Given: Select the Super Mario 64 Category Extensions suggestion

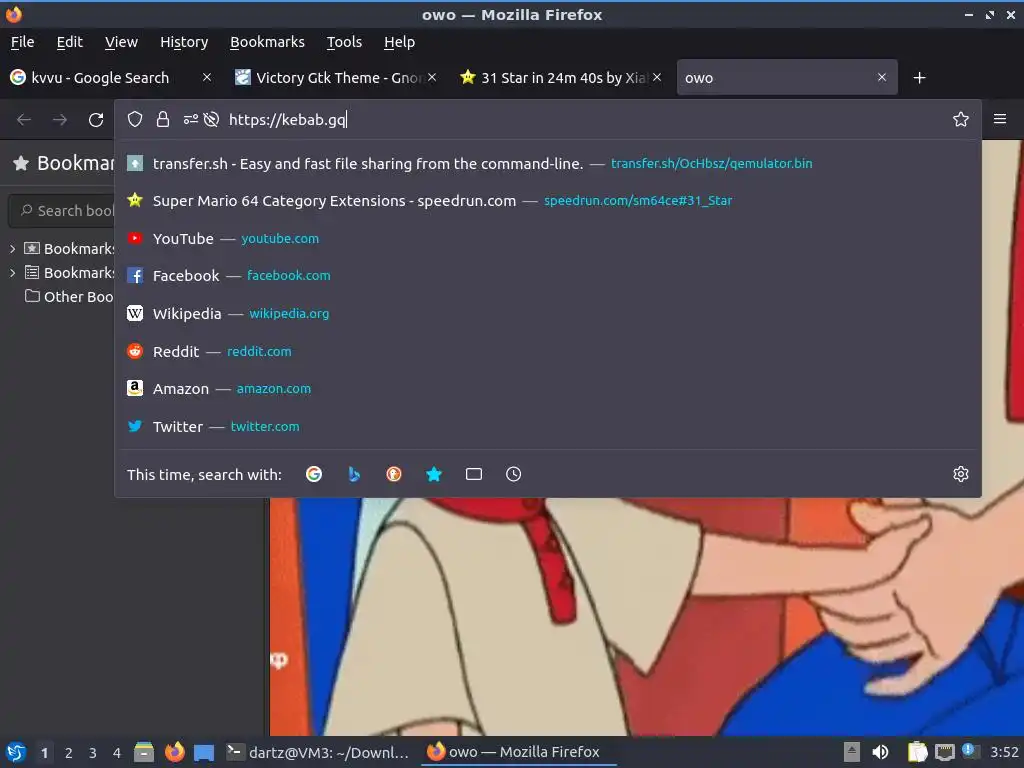Looking at the screenshot, I should pyautogui.click(x=547, y=200).
